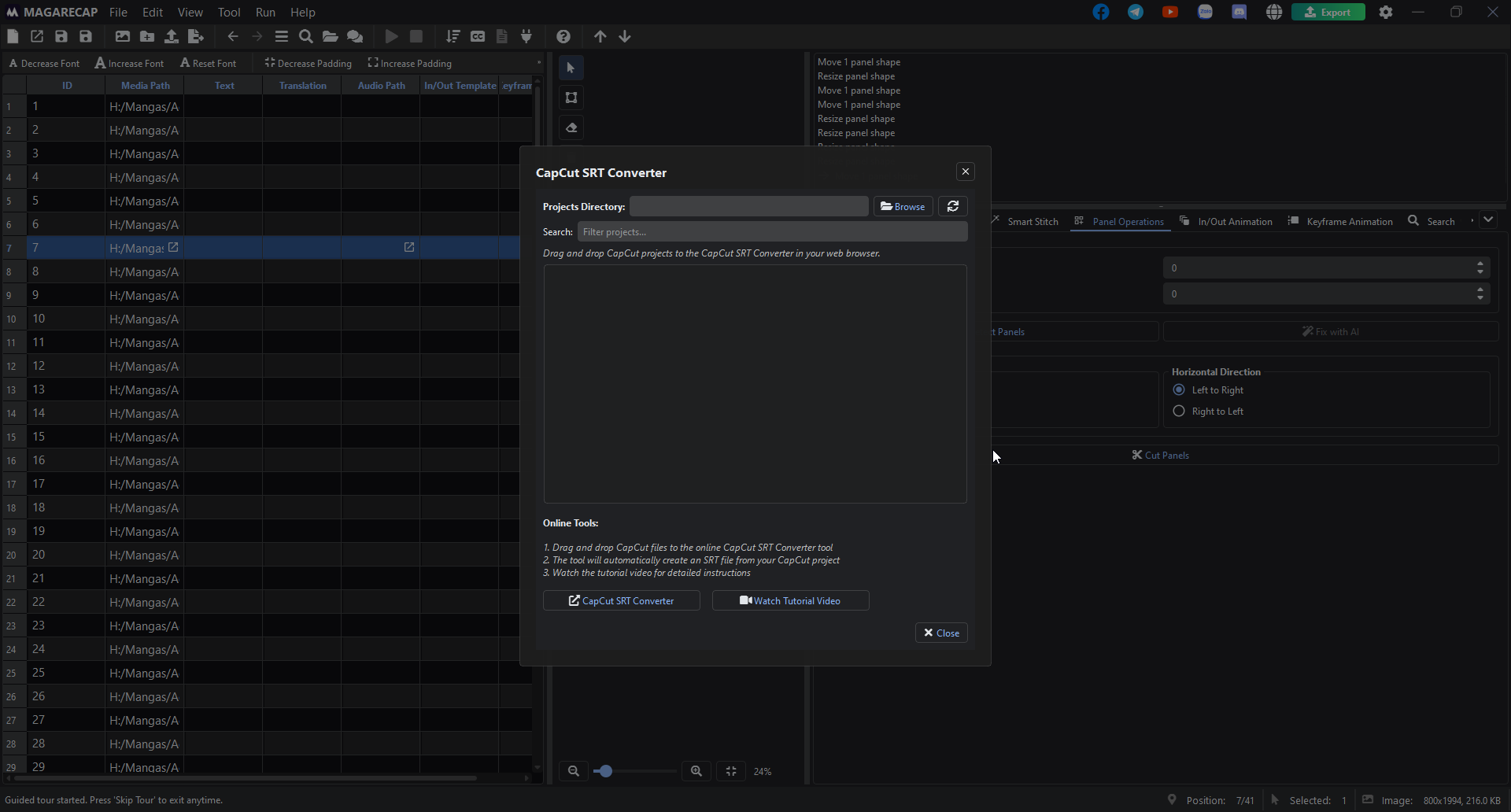Click Decrease Padding button

pyautogui.click(x=308, y=63)
